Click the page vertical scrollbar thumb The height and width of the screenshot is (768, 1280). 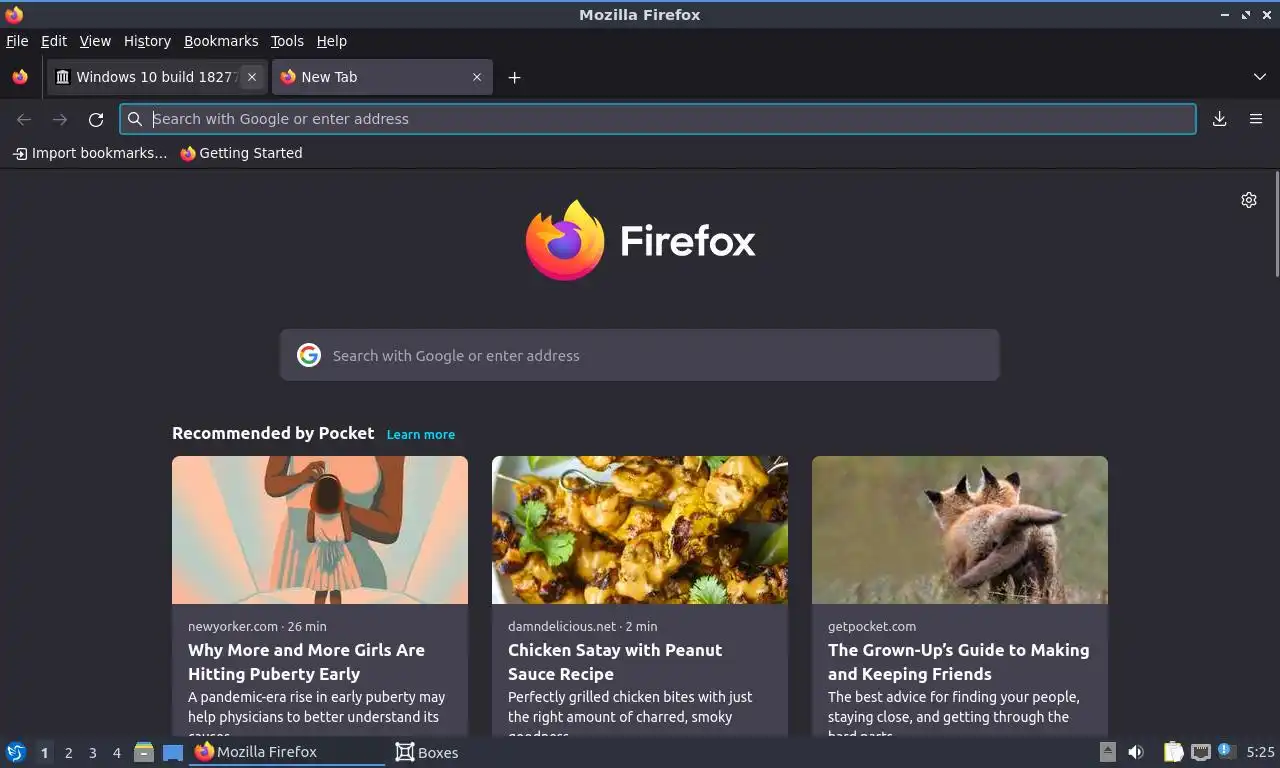click(1276, 225)
